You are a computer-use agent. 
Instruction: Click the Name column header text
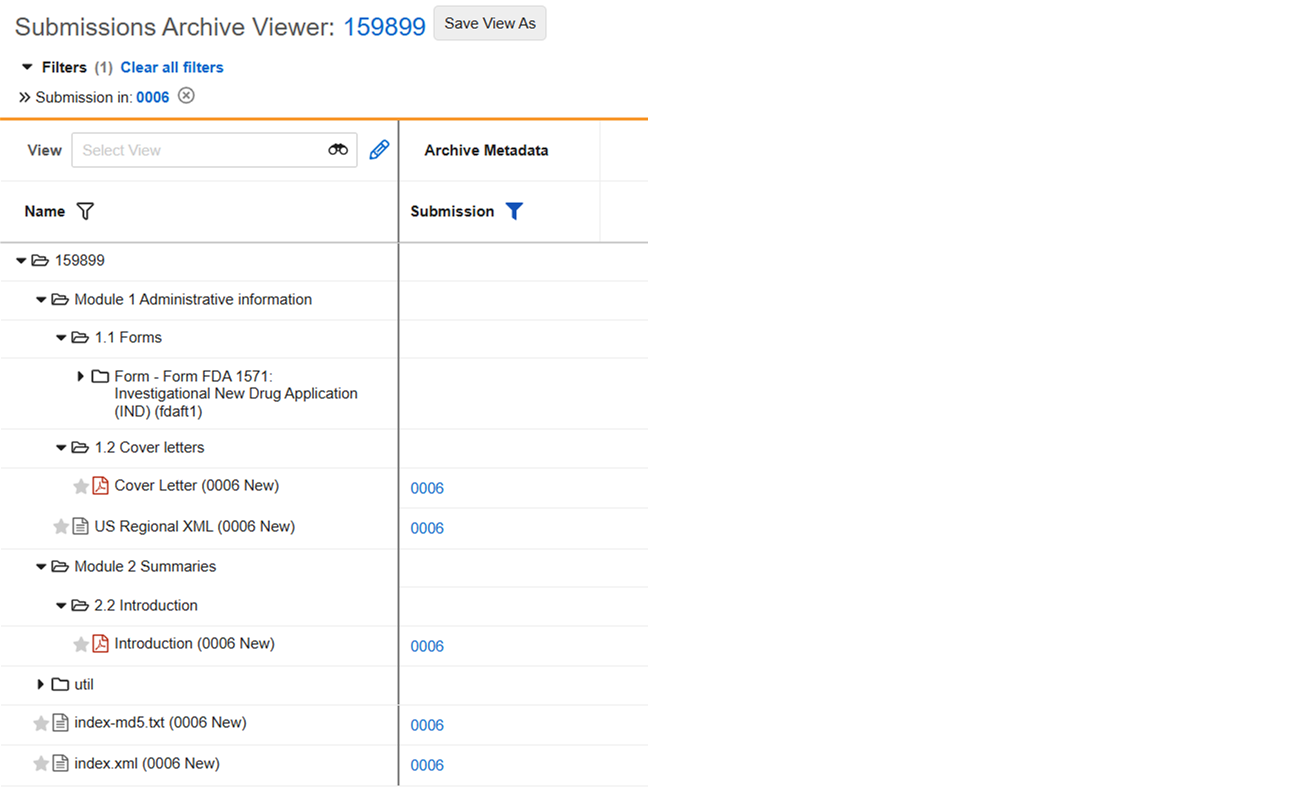pyautogui.click(x=45, y=211)
